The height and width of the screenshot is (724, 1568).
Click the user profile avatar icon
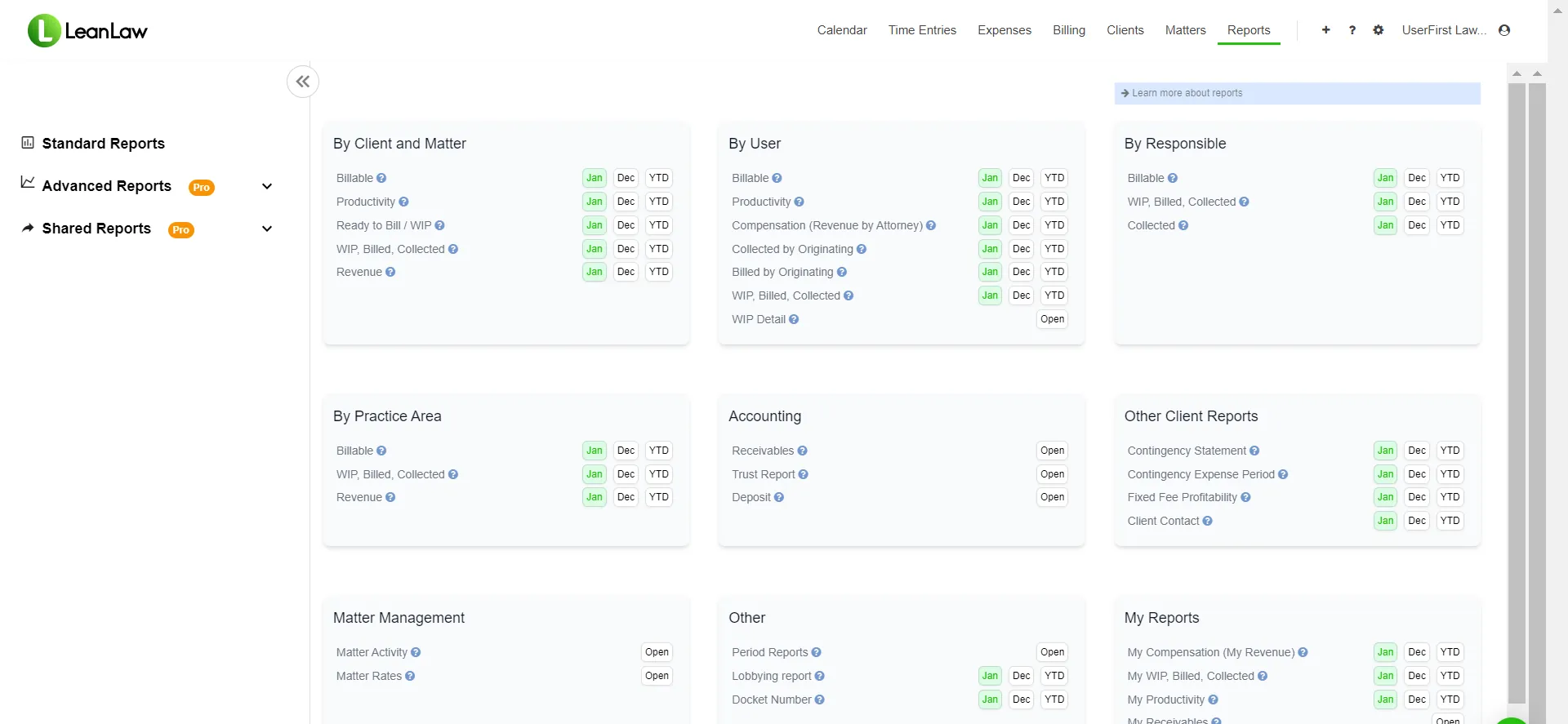pyautogui.click(x=1504, y=30)
